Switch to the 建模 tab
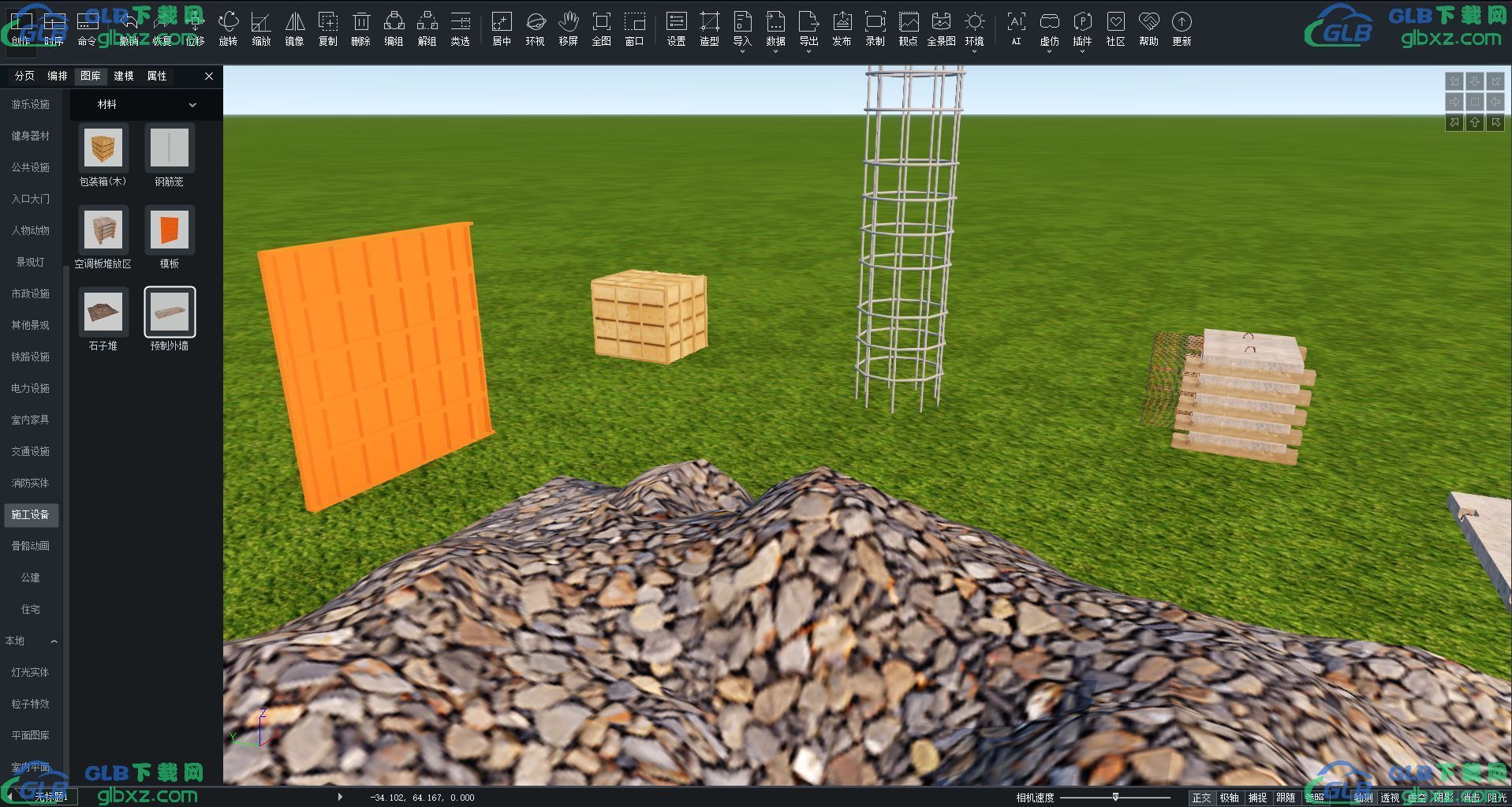This screenshot has height=807, width=1512. point(124,76)
